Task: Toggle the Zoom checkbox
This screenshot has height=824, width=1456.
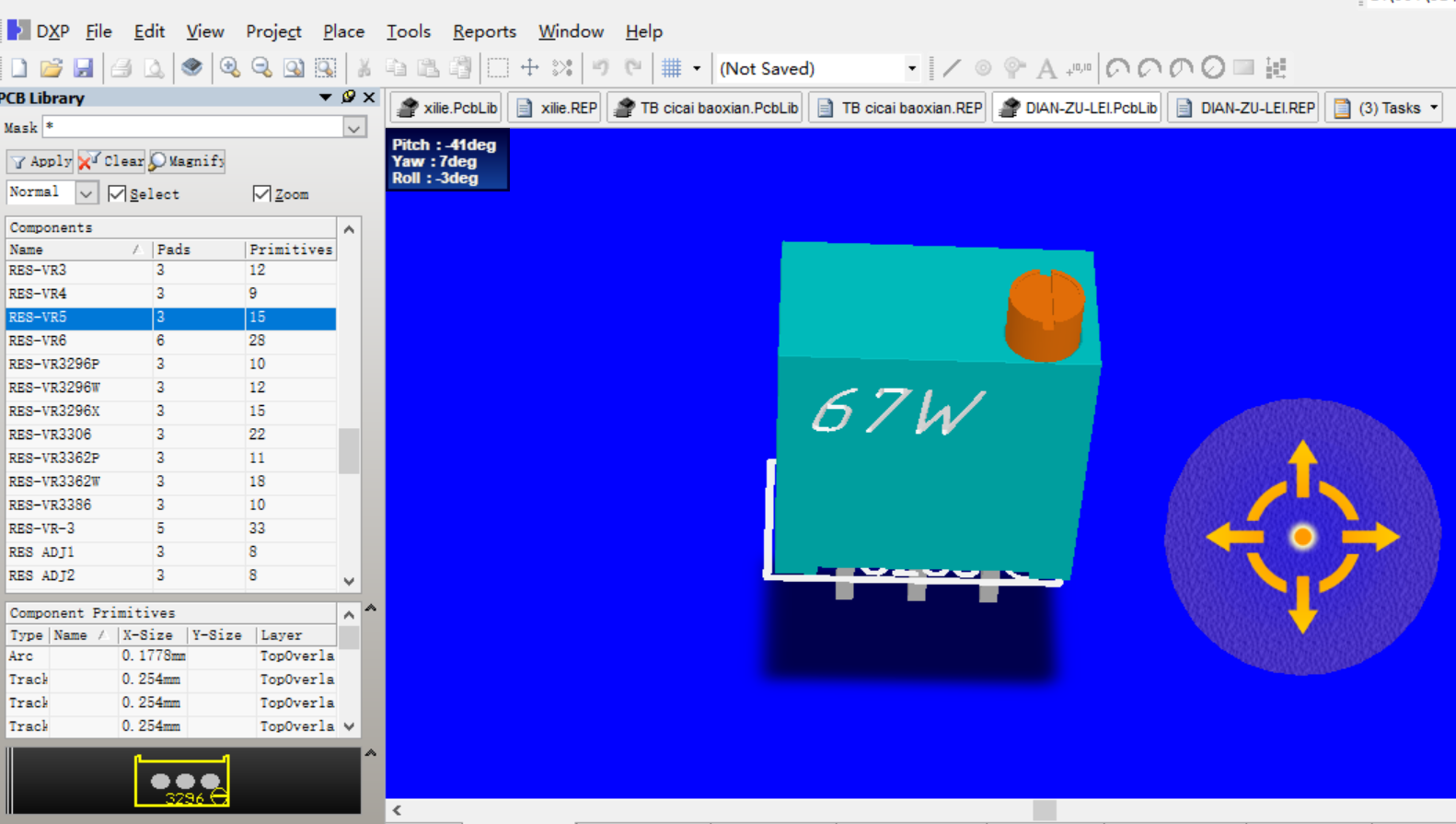Action: pyautogui.click(x=261, y=193)
